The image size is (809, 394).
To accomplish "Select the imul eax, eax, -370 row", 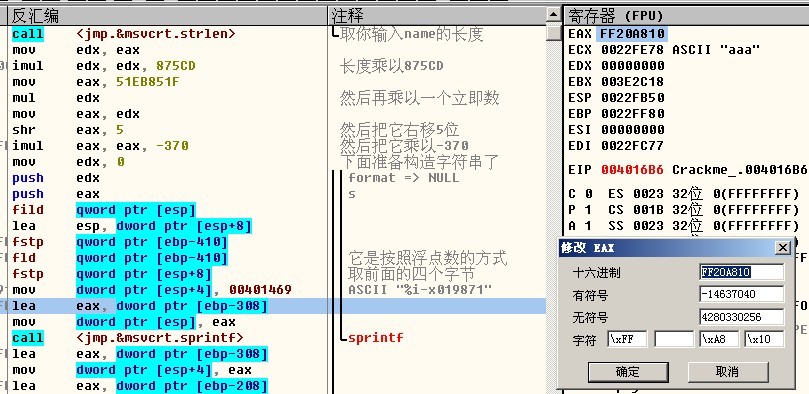I will coord(168,146).
